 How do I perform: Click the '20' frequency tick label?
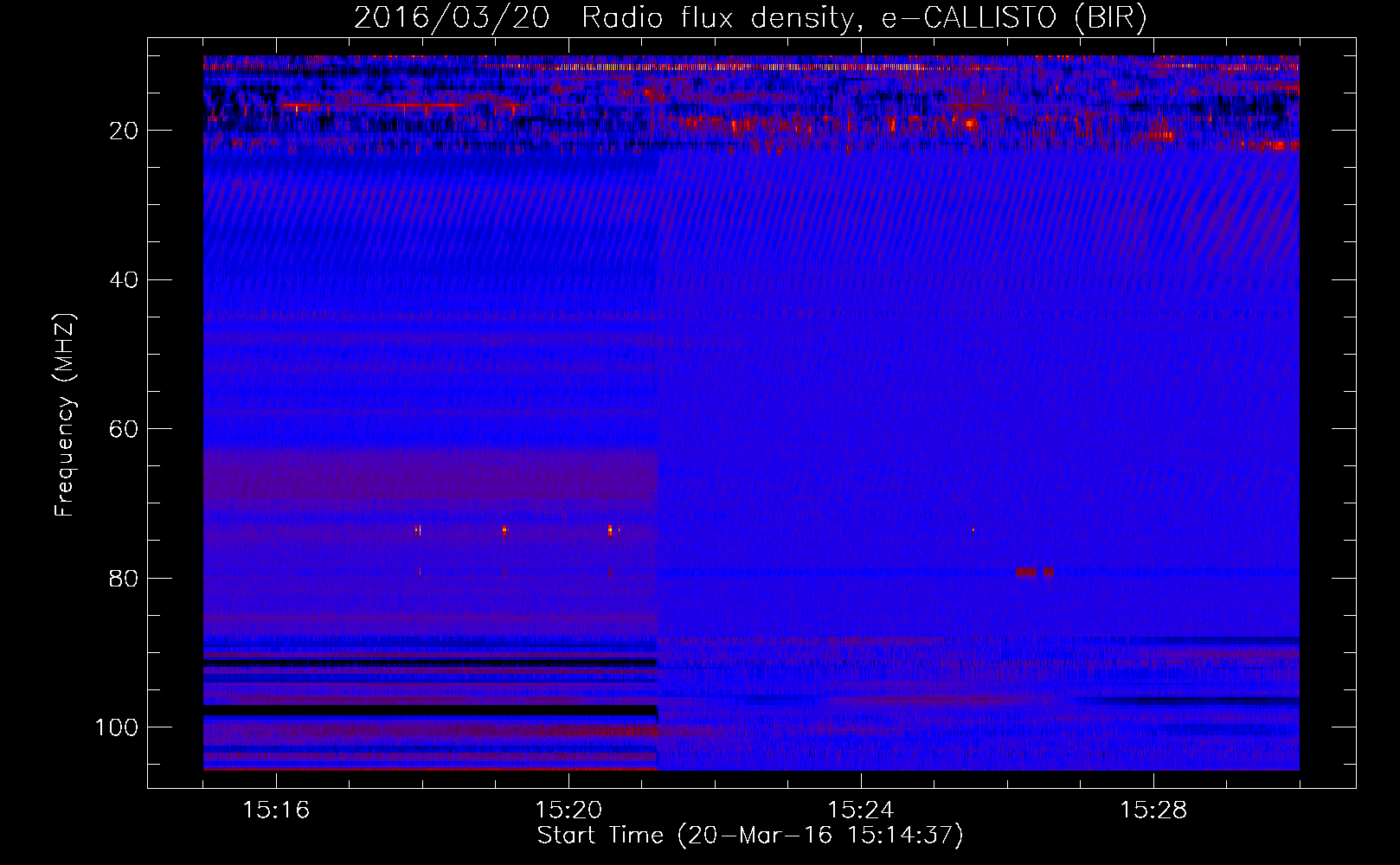tap(124, 131)
